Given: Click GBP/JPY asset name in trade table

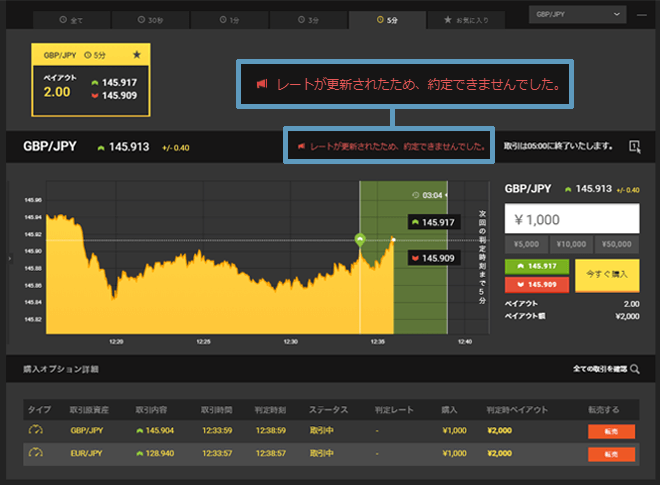Looking at the screenshot, I should (87, 431).
